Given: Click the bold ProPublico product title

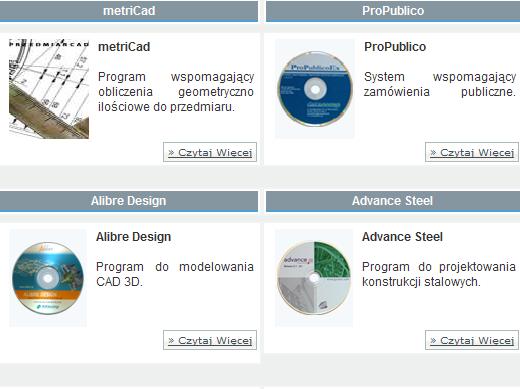Looking at the screenshot, I should (x=395, y=47).
